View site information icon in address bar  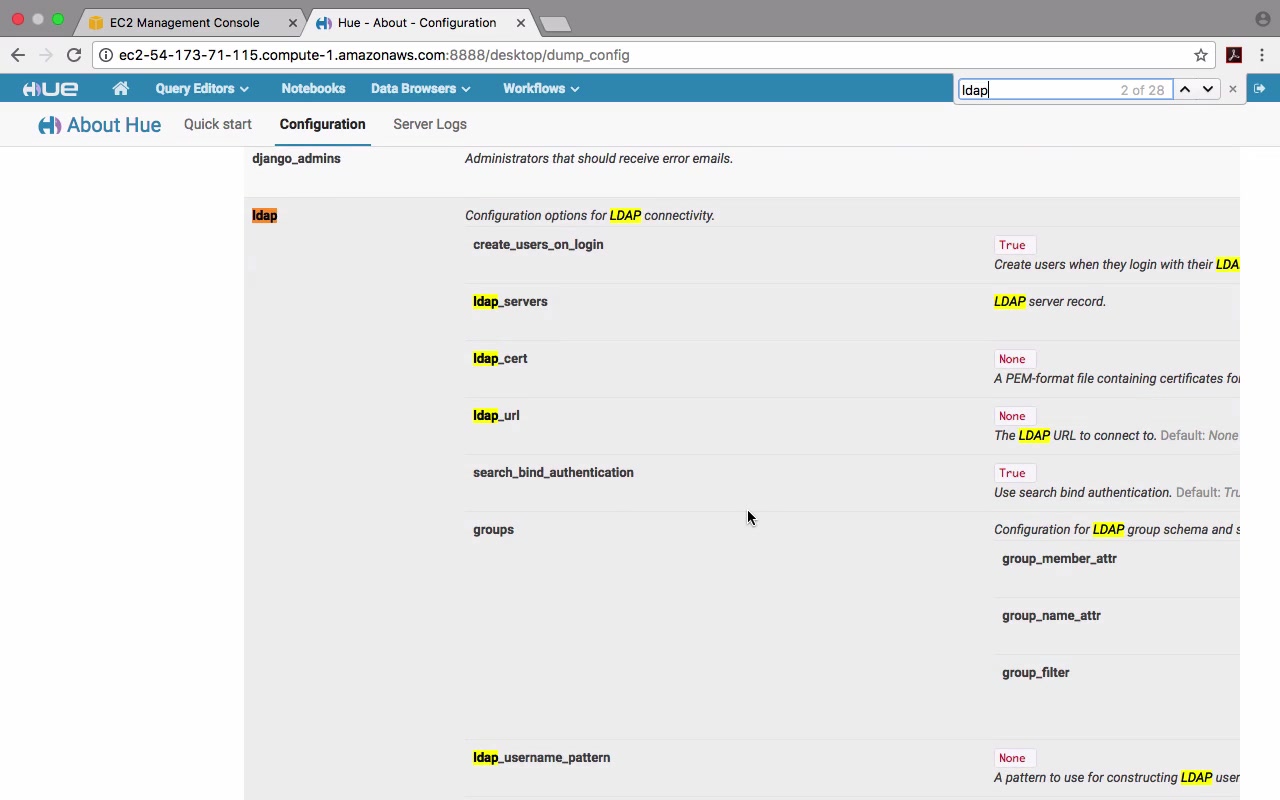[x=106, y=55]
